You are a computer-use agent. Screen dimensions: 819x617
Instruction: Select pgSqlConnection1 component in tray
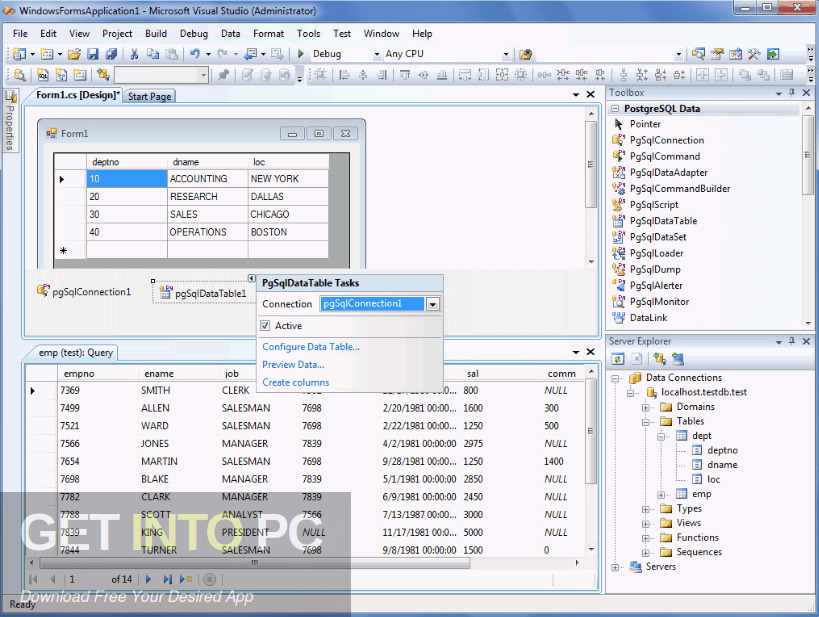(84, 292)
